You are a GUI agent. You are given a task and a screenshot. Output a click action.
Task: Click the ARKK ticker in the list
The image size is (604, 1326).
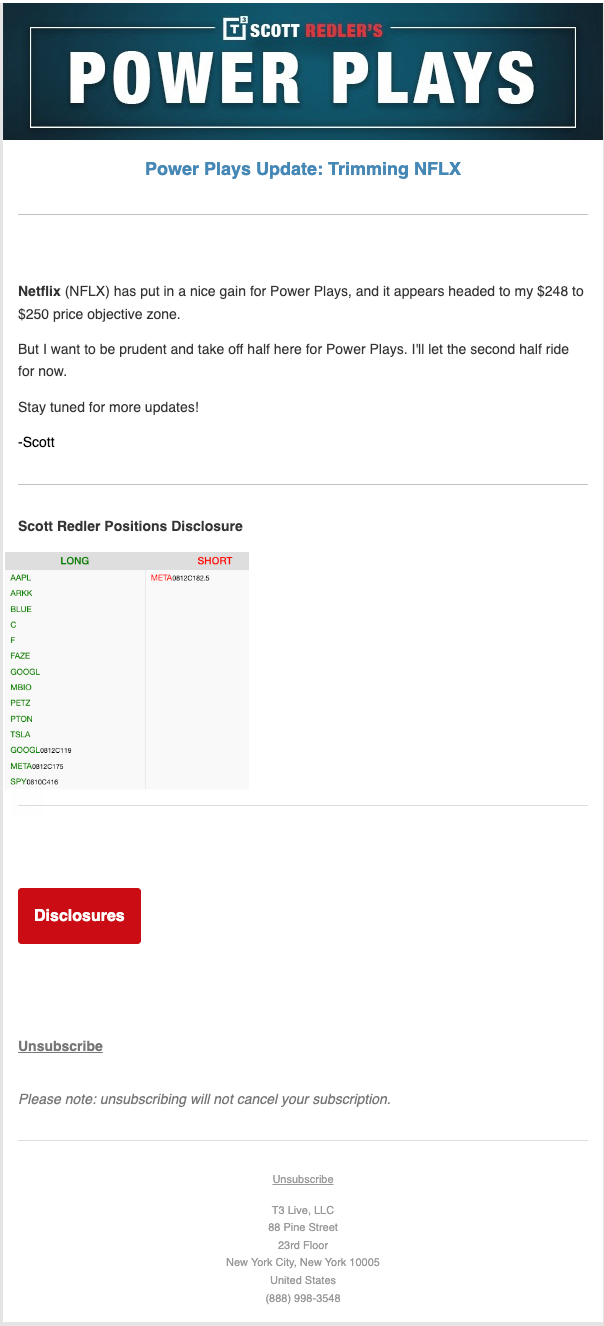[21, 593]
